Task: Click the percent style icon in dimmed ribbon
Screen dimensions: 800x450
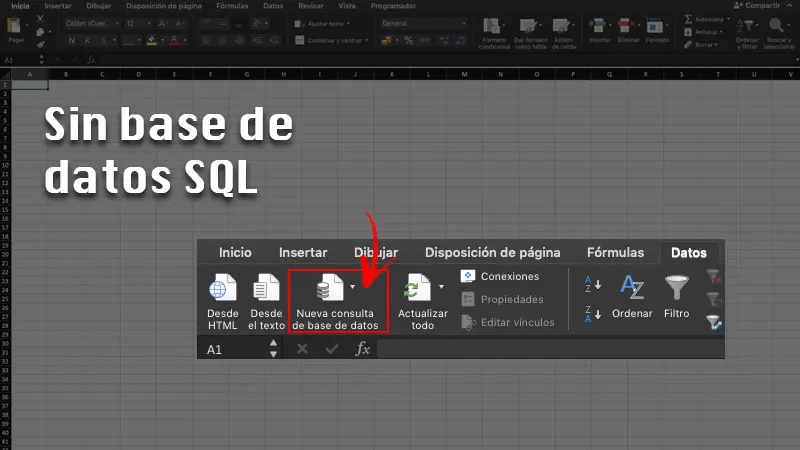Action: pos(409,40)
